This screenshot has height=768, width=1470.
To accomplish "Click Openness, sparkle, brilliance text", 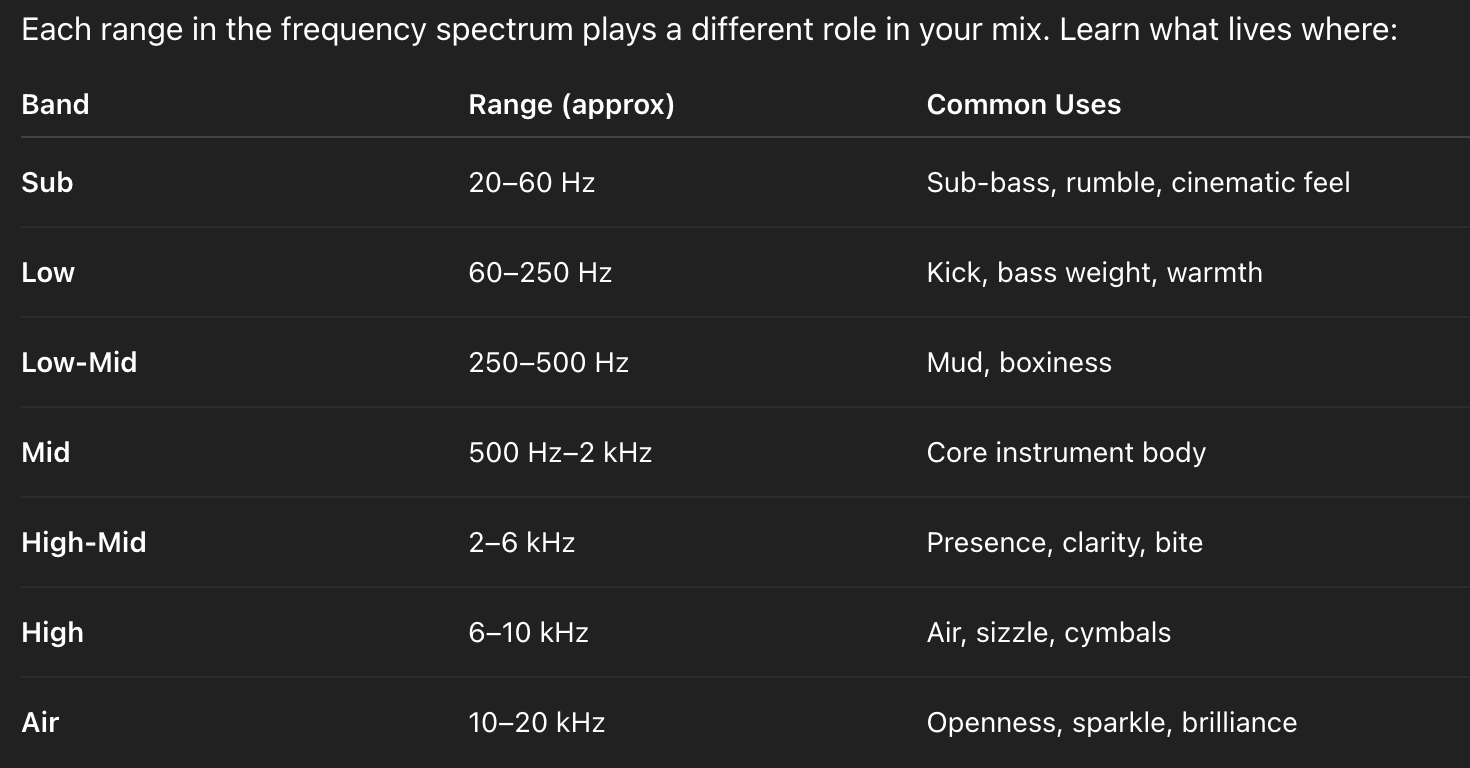I will coord(1111,723).
